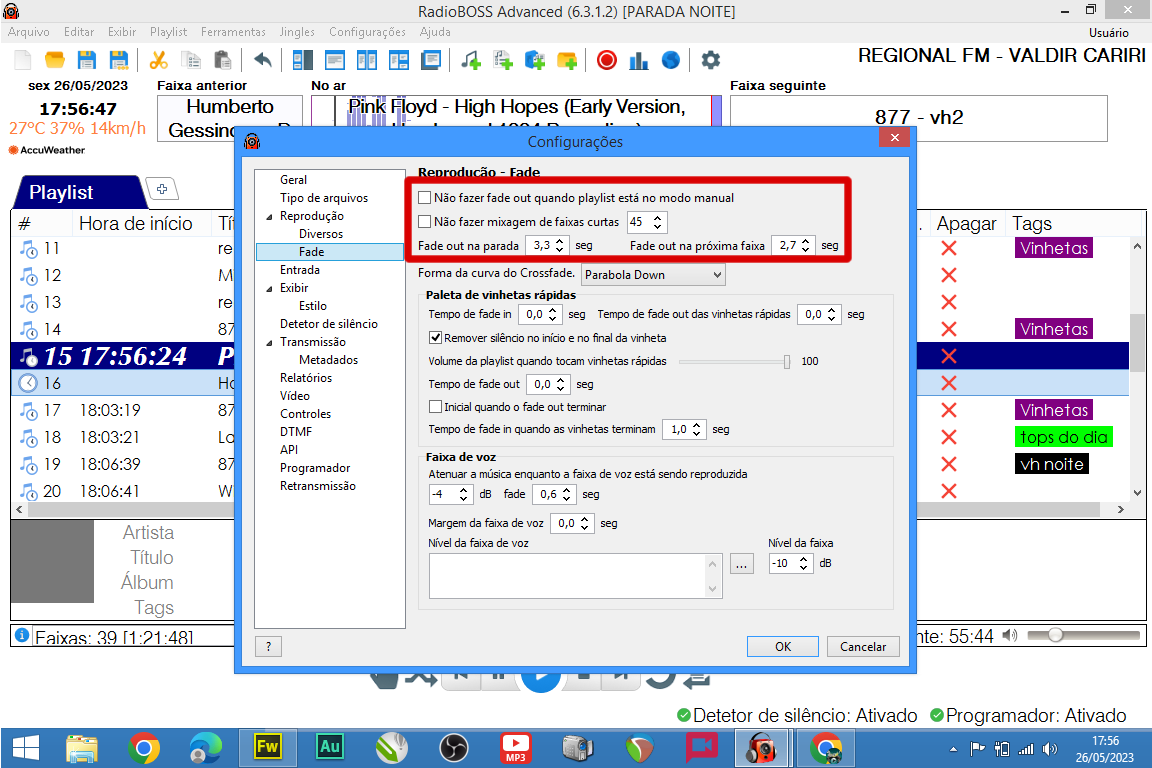Select Metadados in settings tree
Viewport: 1152px width, 768px height.
click(x=328, y=360)
